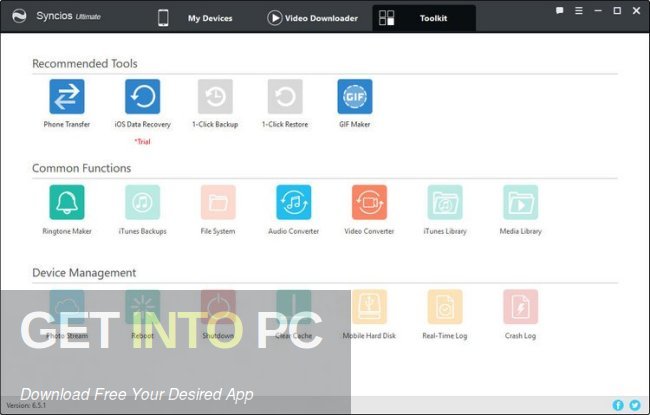Click the "Device Management" heading
650x415 pixels.
[x=84, y=272]
